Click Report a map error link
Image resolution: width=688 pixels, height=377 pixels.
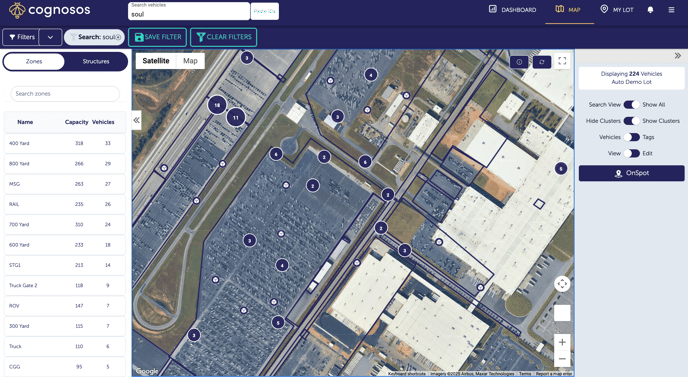[553, 374]
